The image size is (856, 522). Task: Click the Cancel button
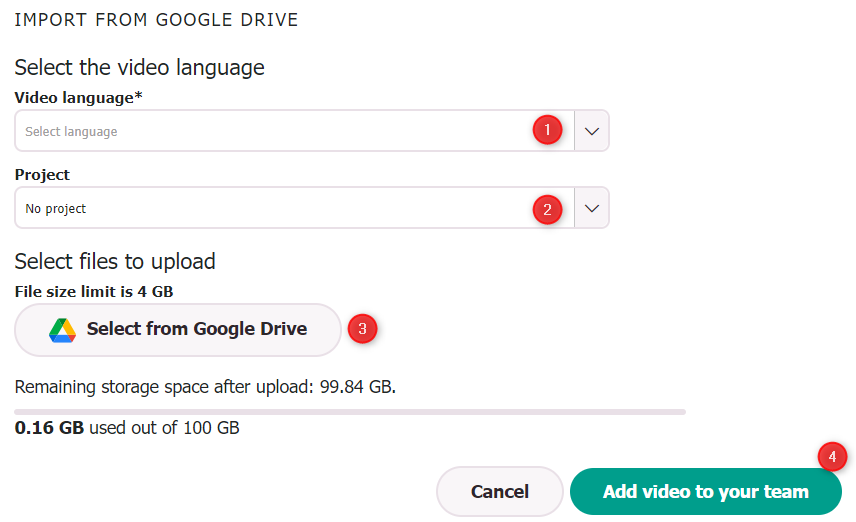pyautogui.click(x=500, y=491)
